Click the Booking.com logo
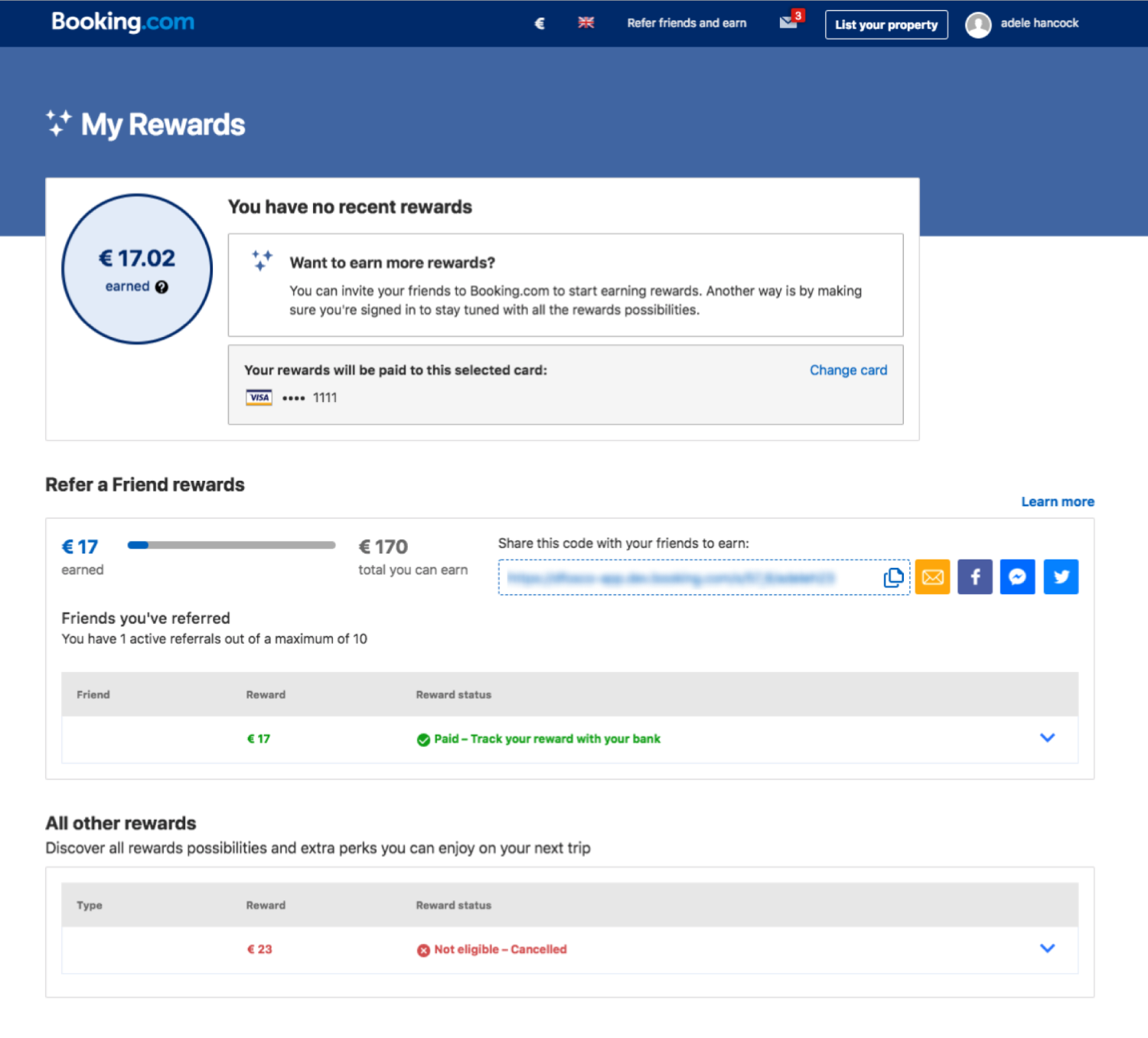The image size is (1148, 1038). coord(124,22)
